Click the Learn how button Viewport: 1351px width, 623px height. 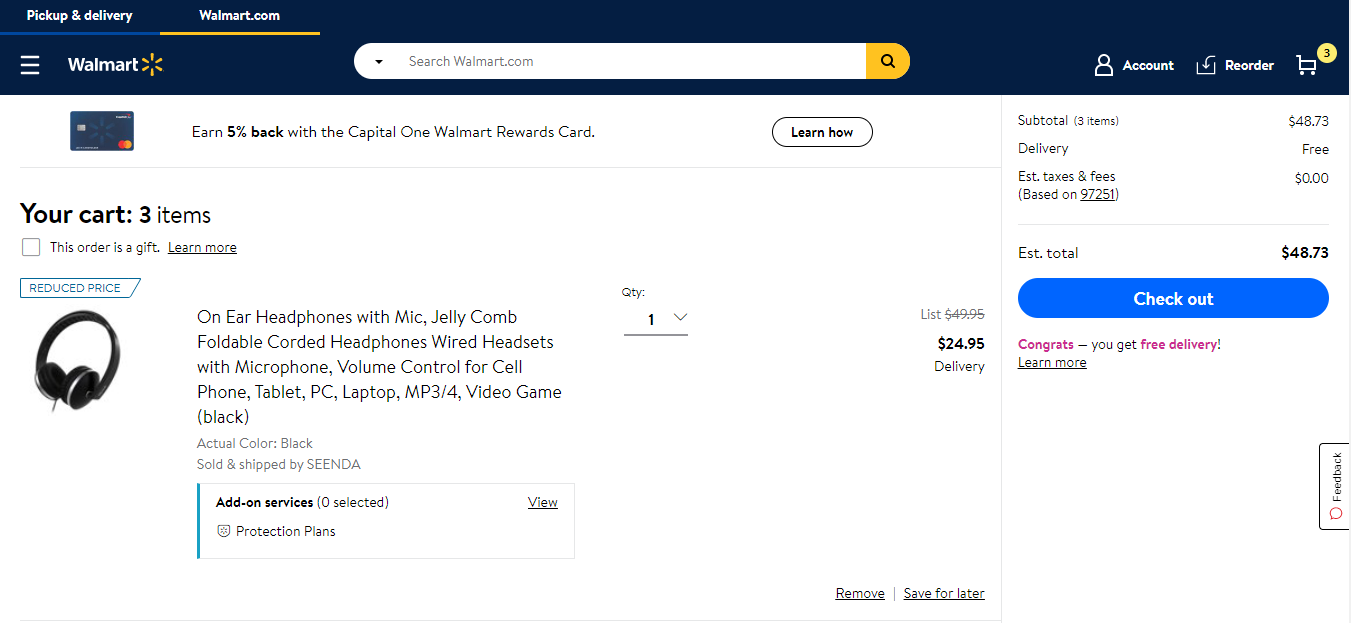(x=822, y=132)
